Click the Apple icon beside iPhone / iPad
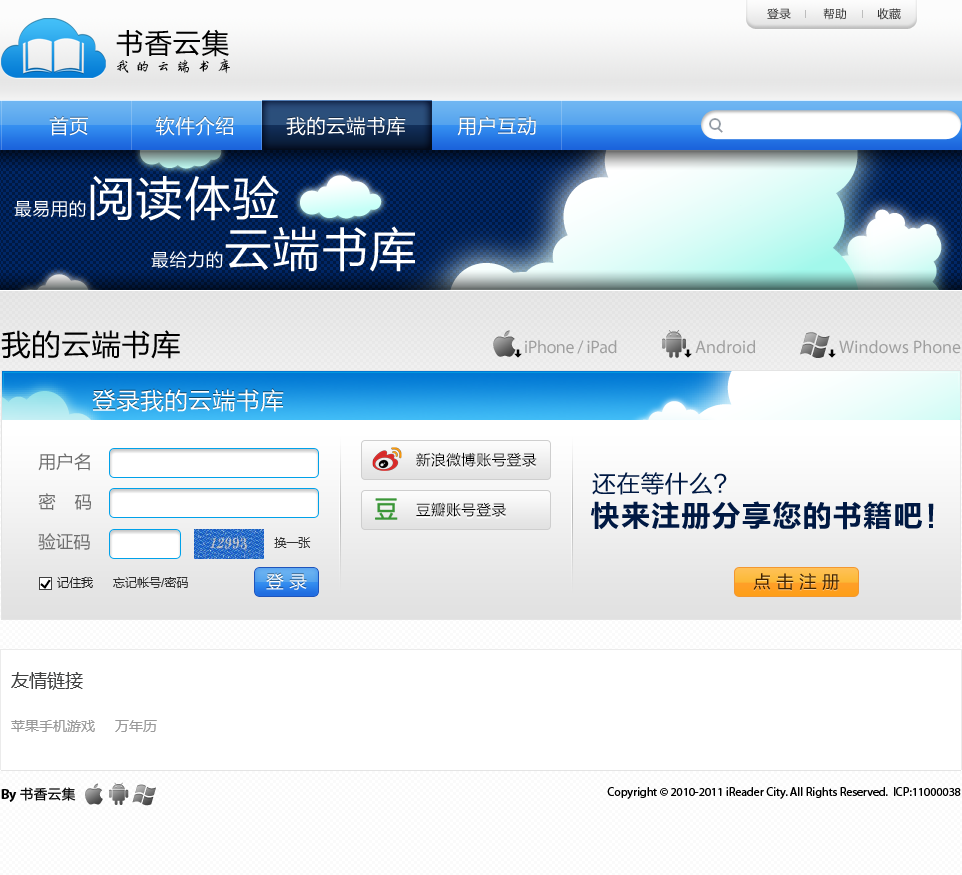Screen dimensions: 962x875 (506, 344)
